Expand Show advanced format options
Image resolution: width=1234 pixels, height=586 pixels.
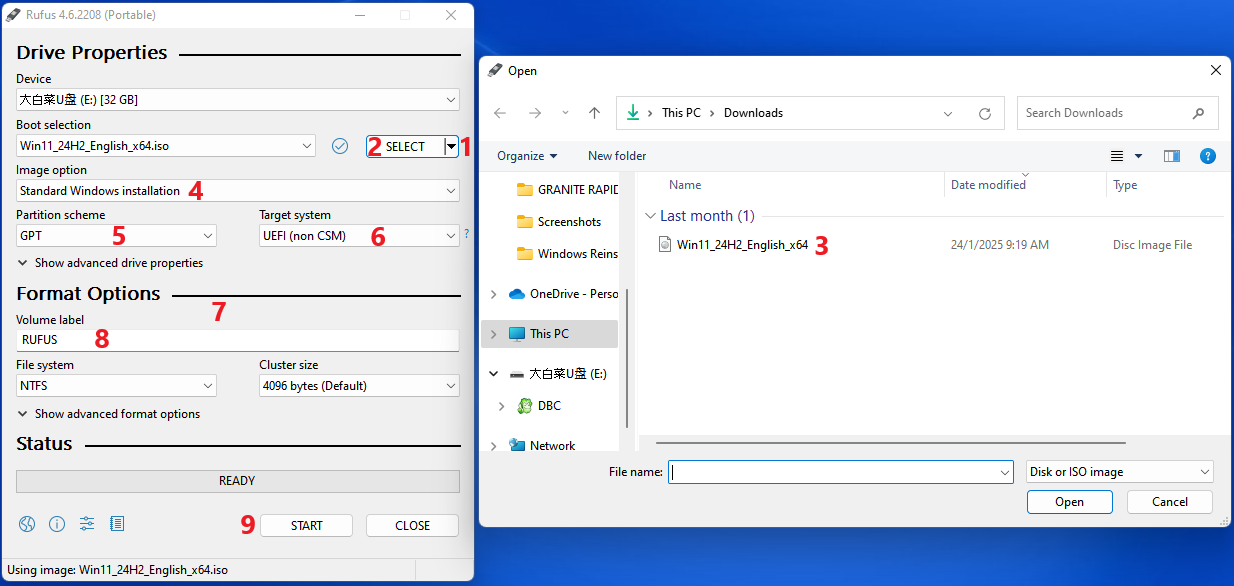coord(109,414)
